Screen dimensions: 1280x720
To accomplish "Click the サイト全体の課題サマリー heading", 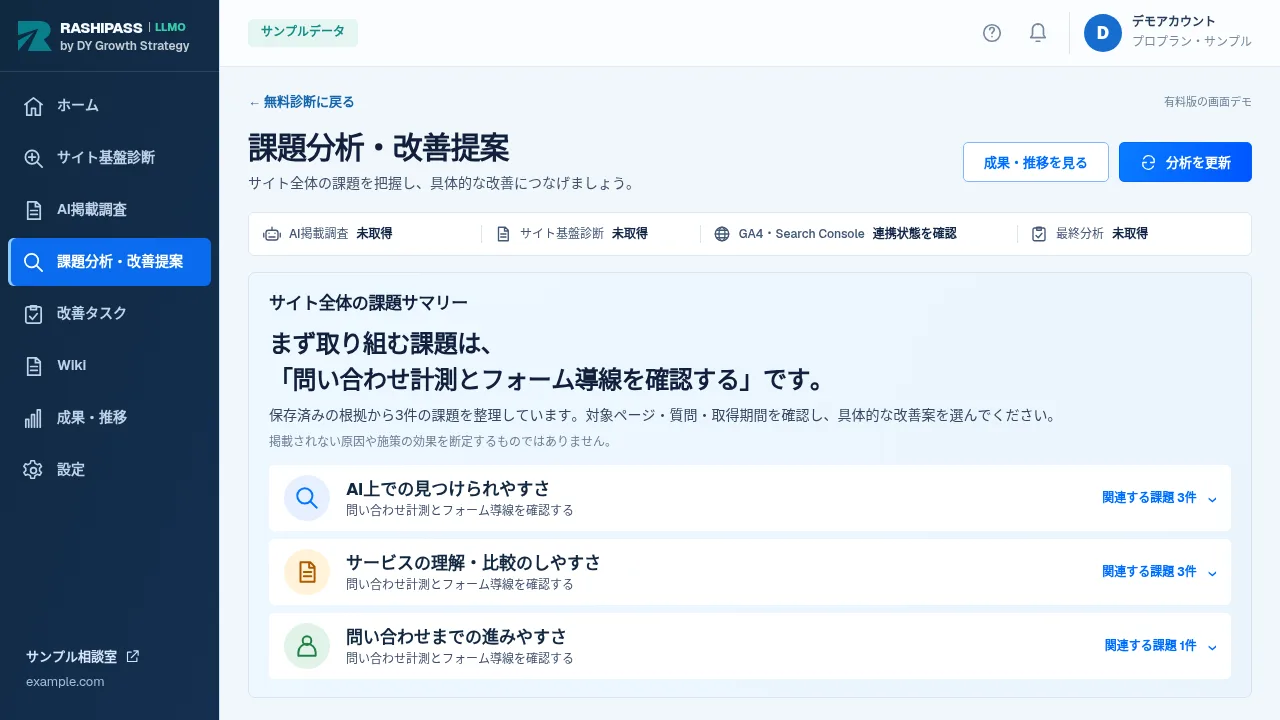I will coord(368,302).
